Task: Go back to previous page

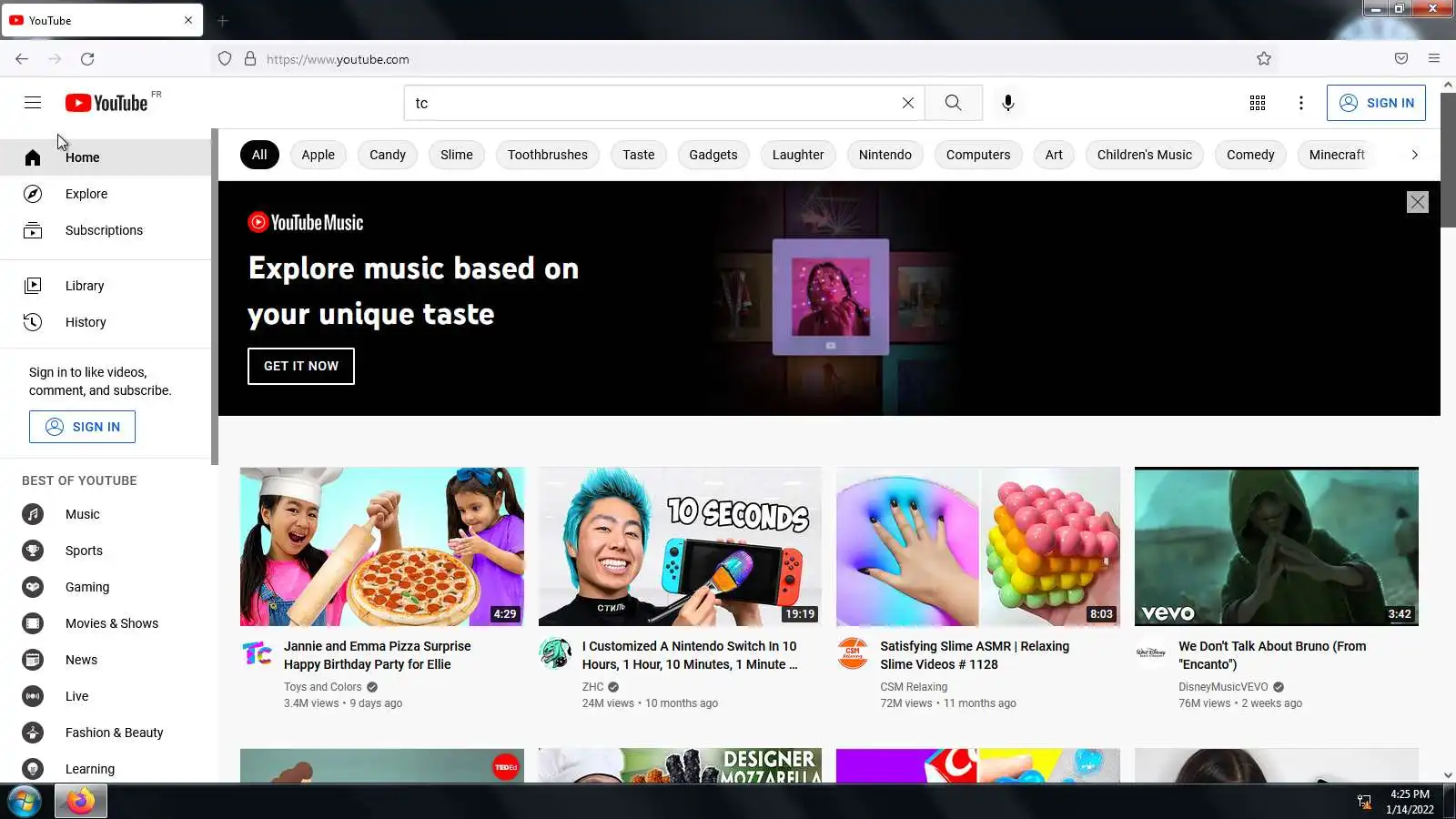Action: click(x=22, y=59)
